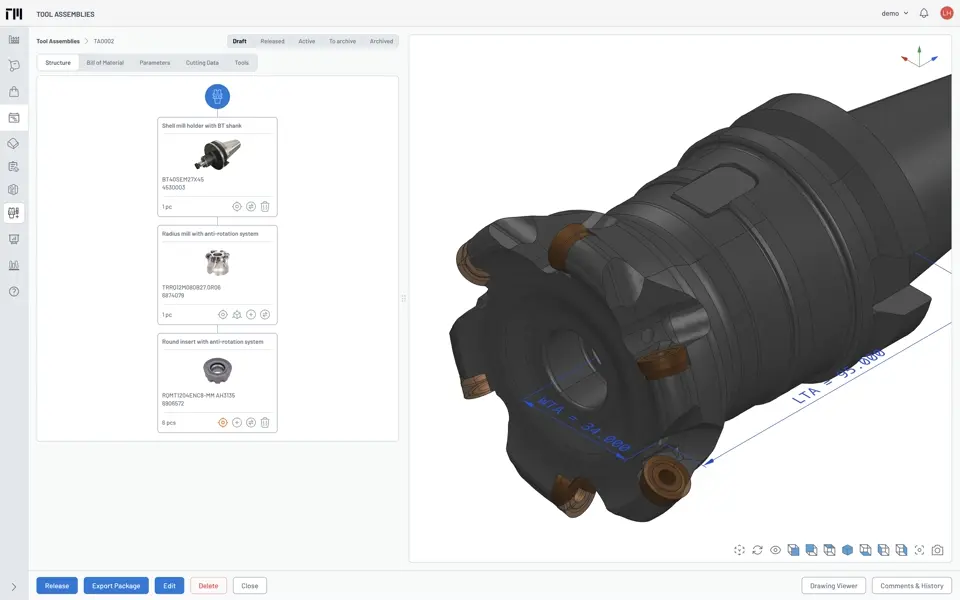This screenshot has height=600, width=960.
Task: Reset the 3D view rotation
Action: [x=757, y=550]
